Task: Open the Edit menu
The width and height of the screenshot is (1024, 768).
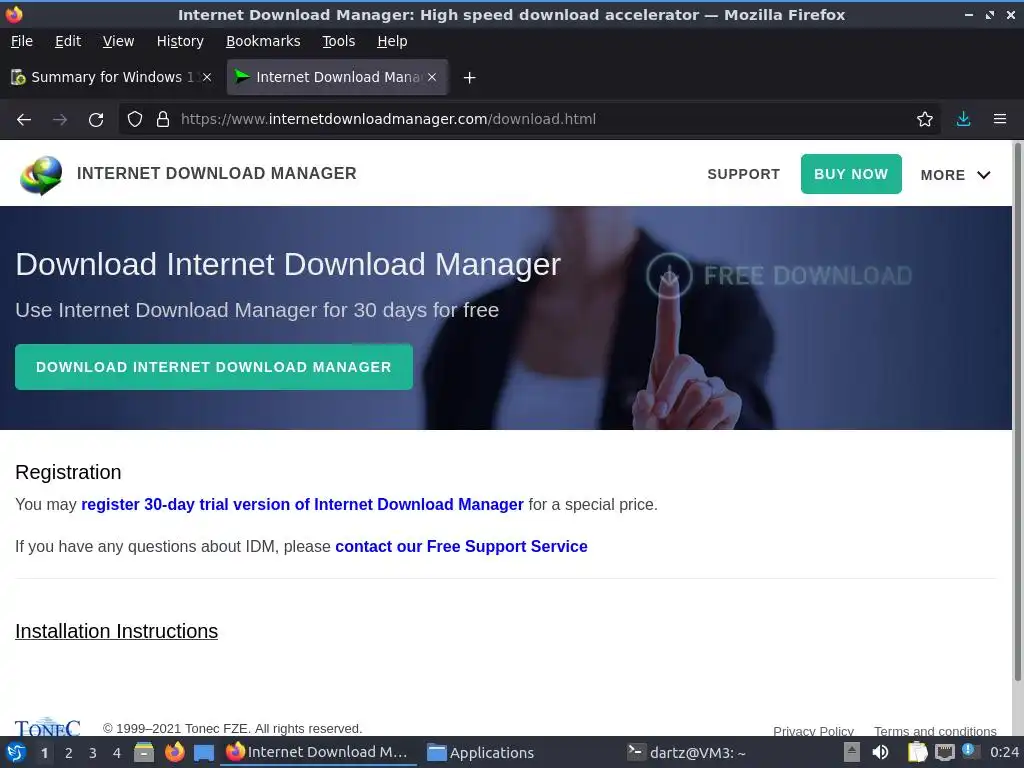Action: (x=68, y=41)
